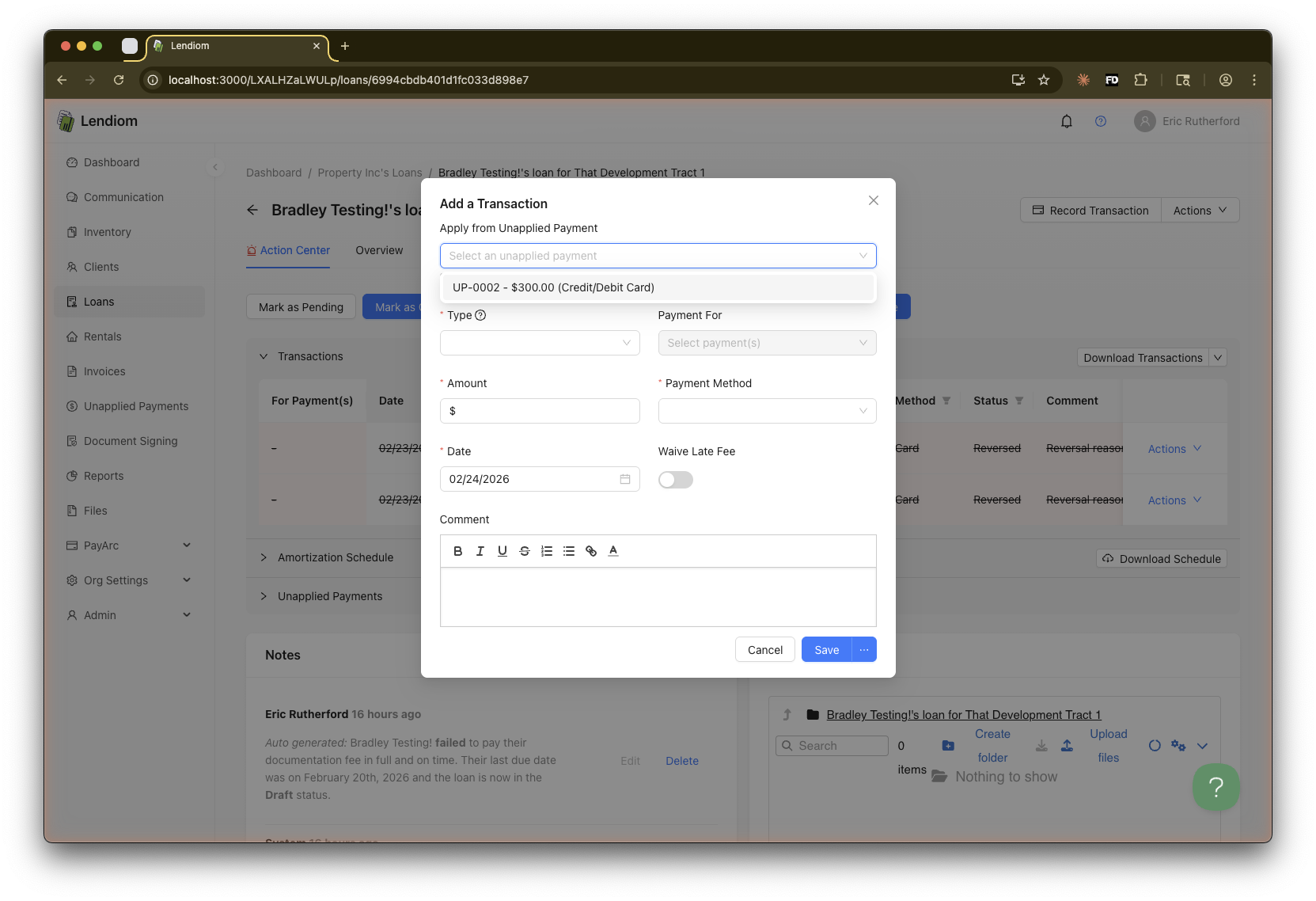Click Property Inc's Loans breadcrumb
The image size is (1316, 901).
(370, 173)
